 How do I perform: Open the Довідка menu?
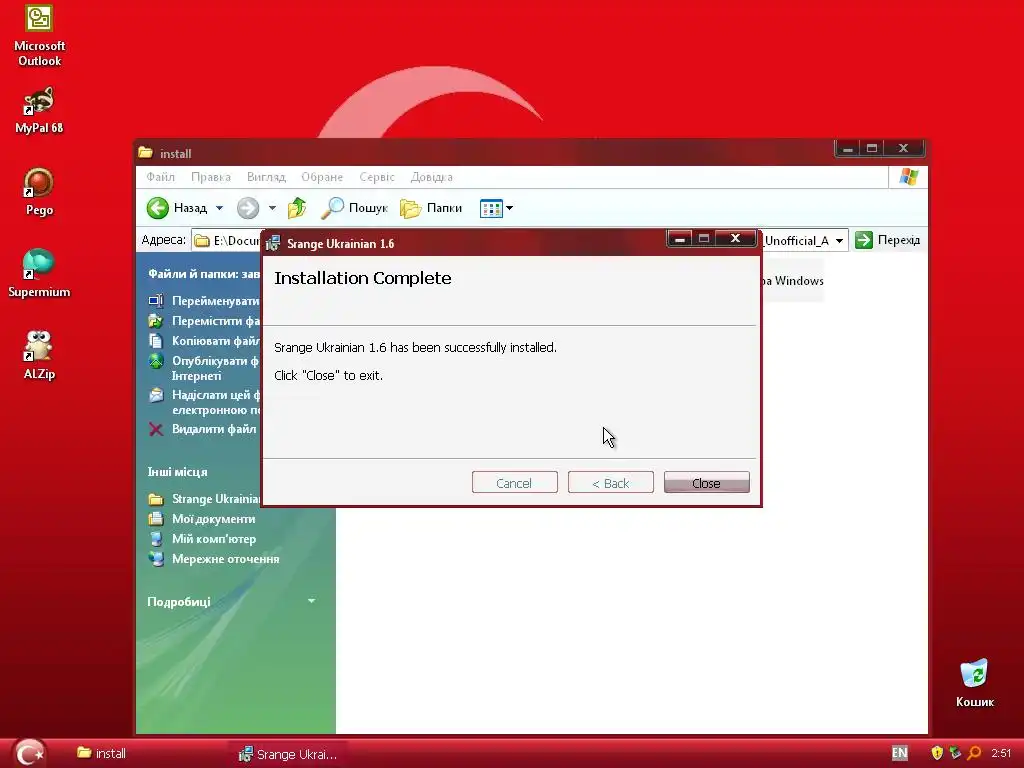click(x=432, y=177)
